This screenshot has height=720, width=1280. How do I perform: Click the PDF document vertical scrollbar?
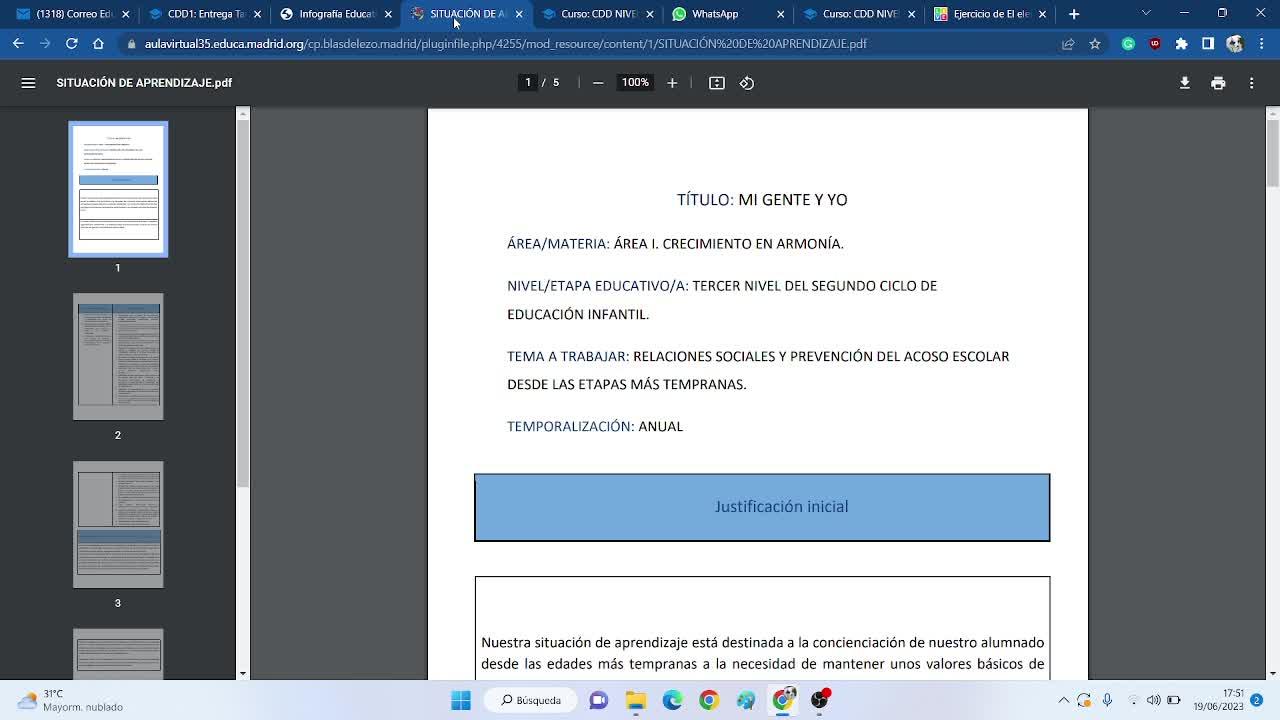1273,152
